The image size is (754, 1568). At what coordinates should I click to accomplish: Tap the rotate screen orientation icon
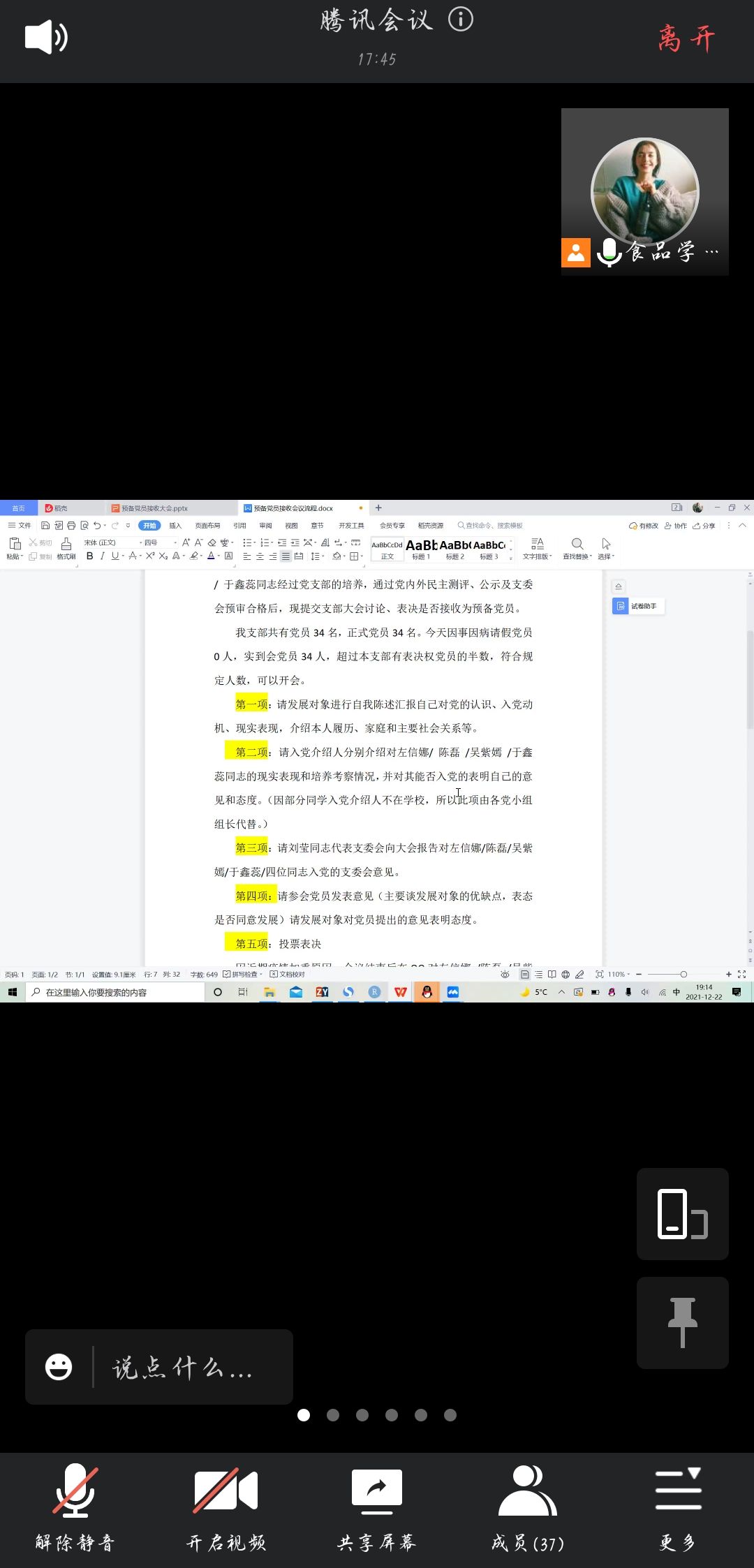click(x=682, y=1214)
